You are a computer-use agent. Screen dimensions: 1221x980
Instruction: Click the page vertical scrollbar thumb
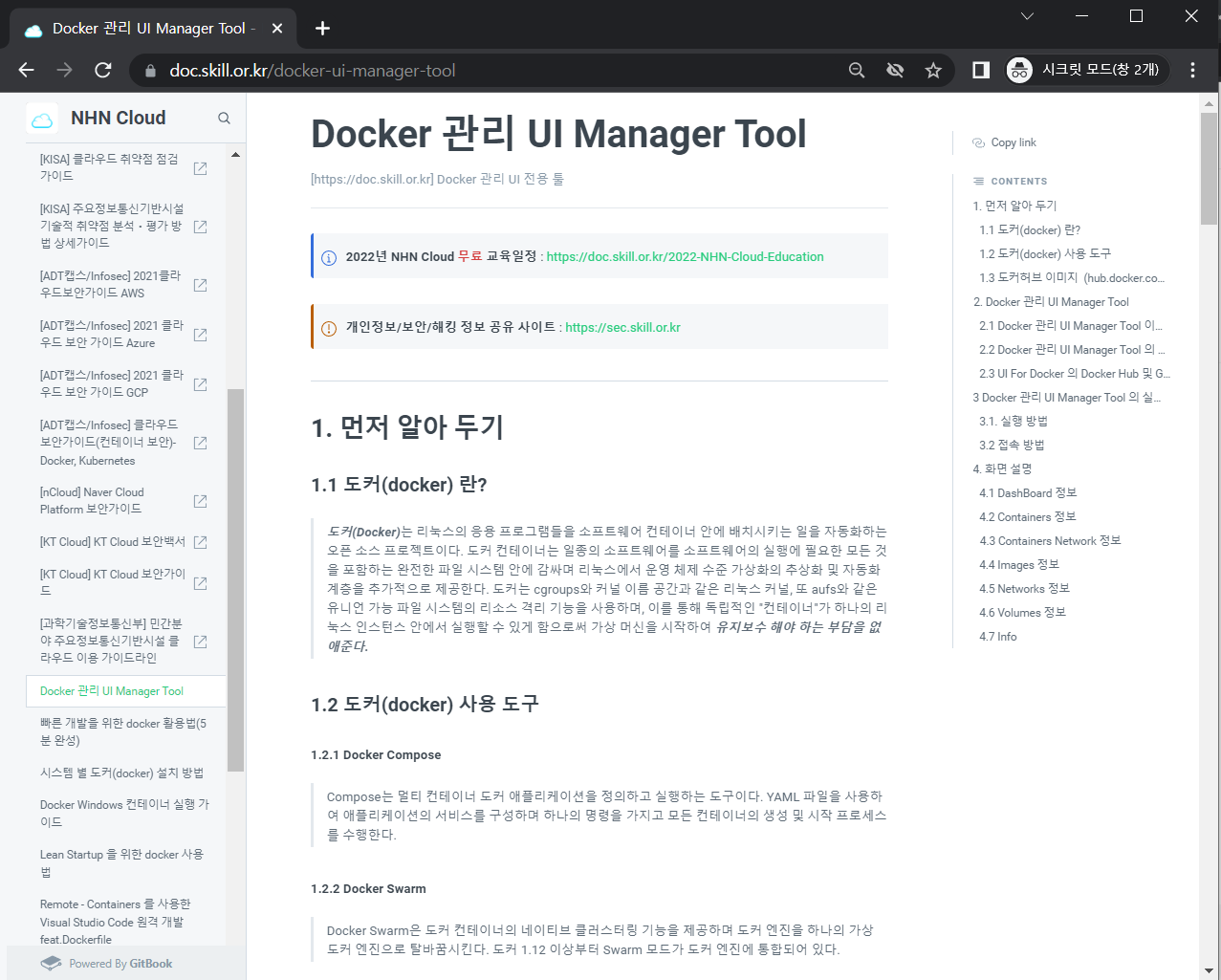1210,168
